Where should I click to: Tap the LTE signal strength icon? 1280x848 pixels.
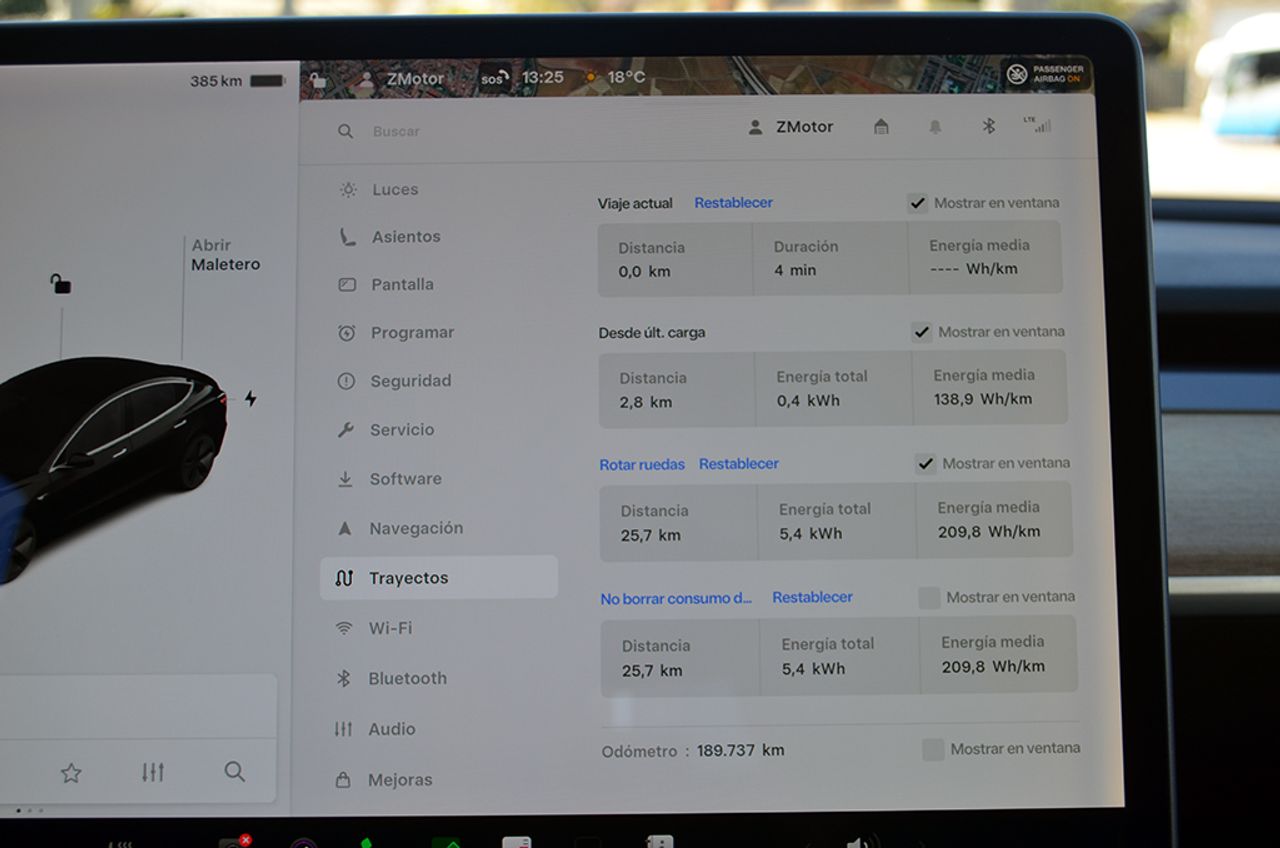click(x=1037, y=125)
